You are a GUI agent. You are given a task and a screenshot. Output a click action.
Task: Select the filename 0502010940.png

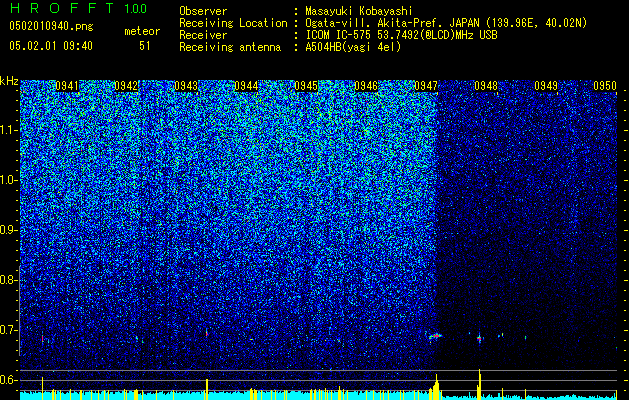point(51,26)
